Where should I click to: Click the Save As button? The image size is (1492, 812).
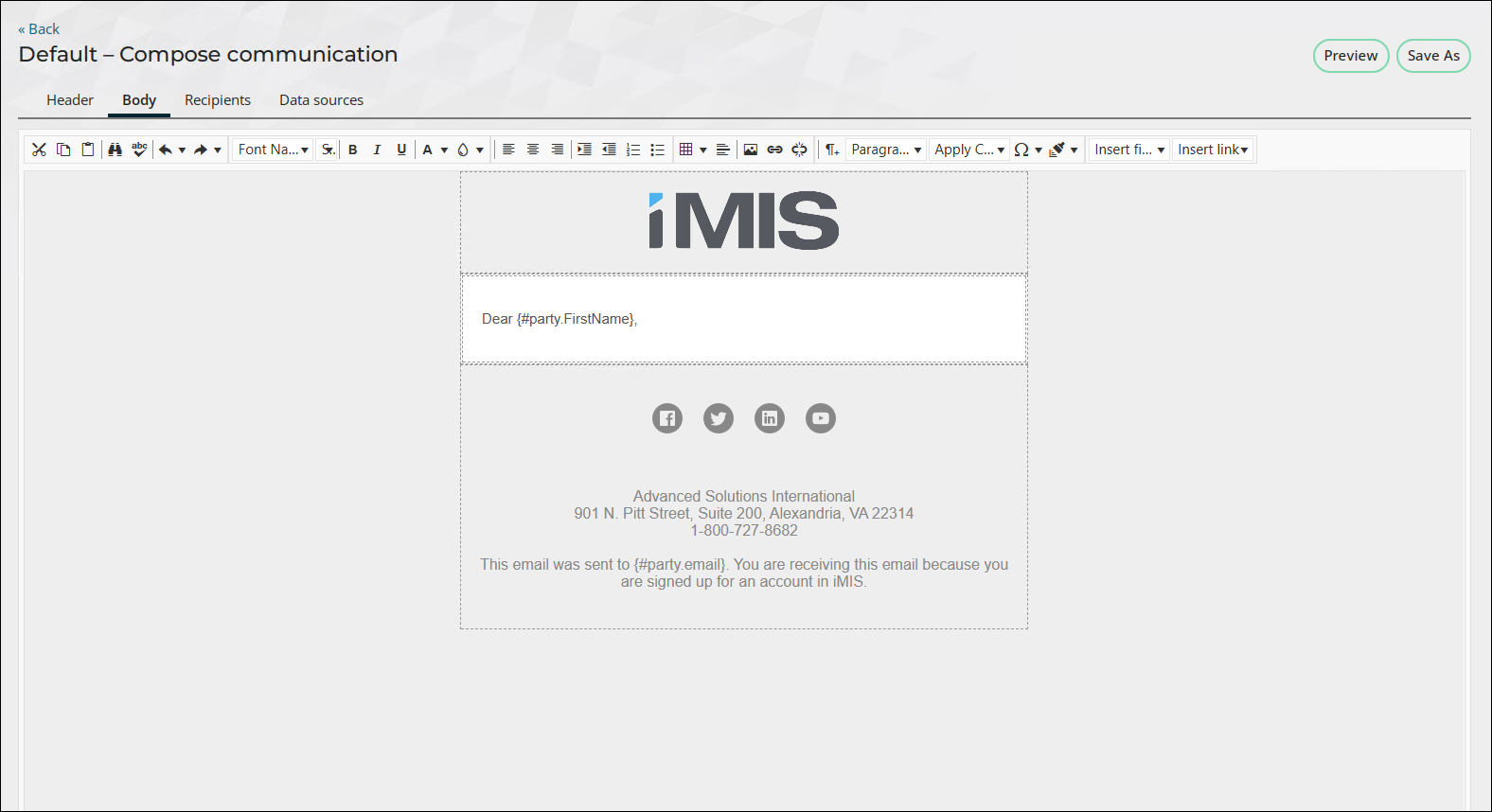click(x=1433, y=56)
